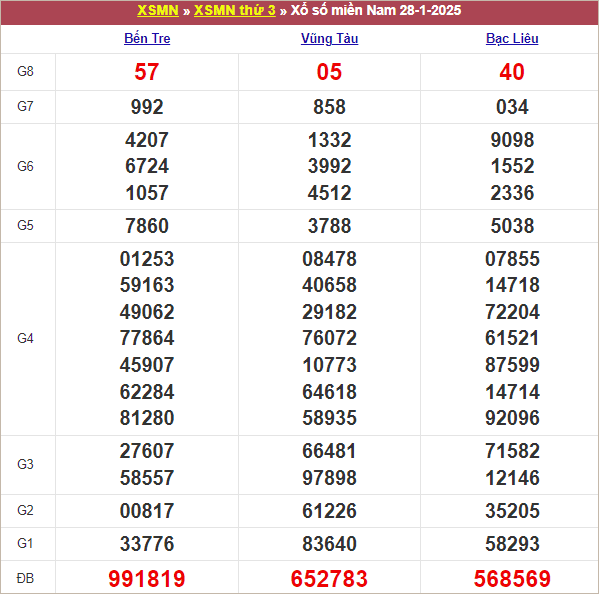Click G2 number 00817
Viewport: 599px width, 594px height.
[147, 511]
